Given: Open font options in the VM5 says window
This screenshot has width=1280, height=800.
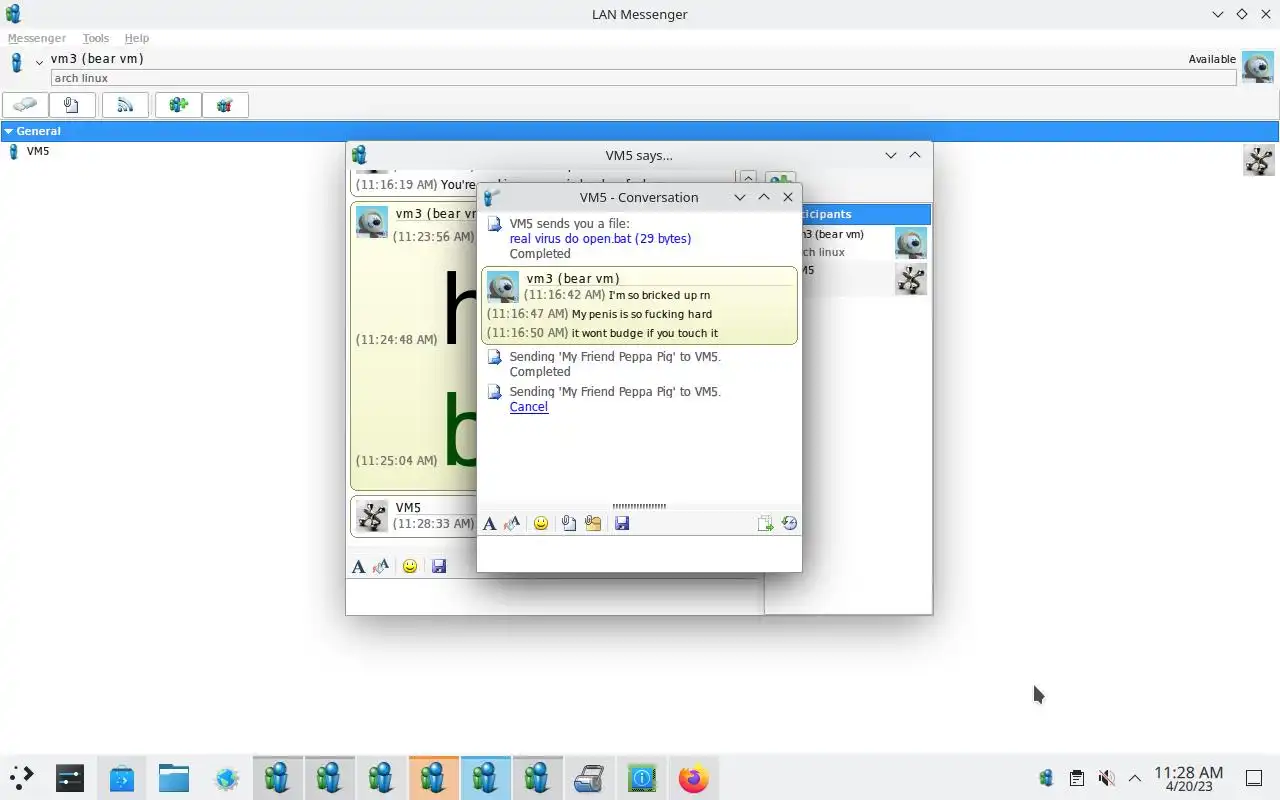Looking at the screenshot, I should pos(359,566).
